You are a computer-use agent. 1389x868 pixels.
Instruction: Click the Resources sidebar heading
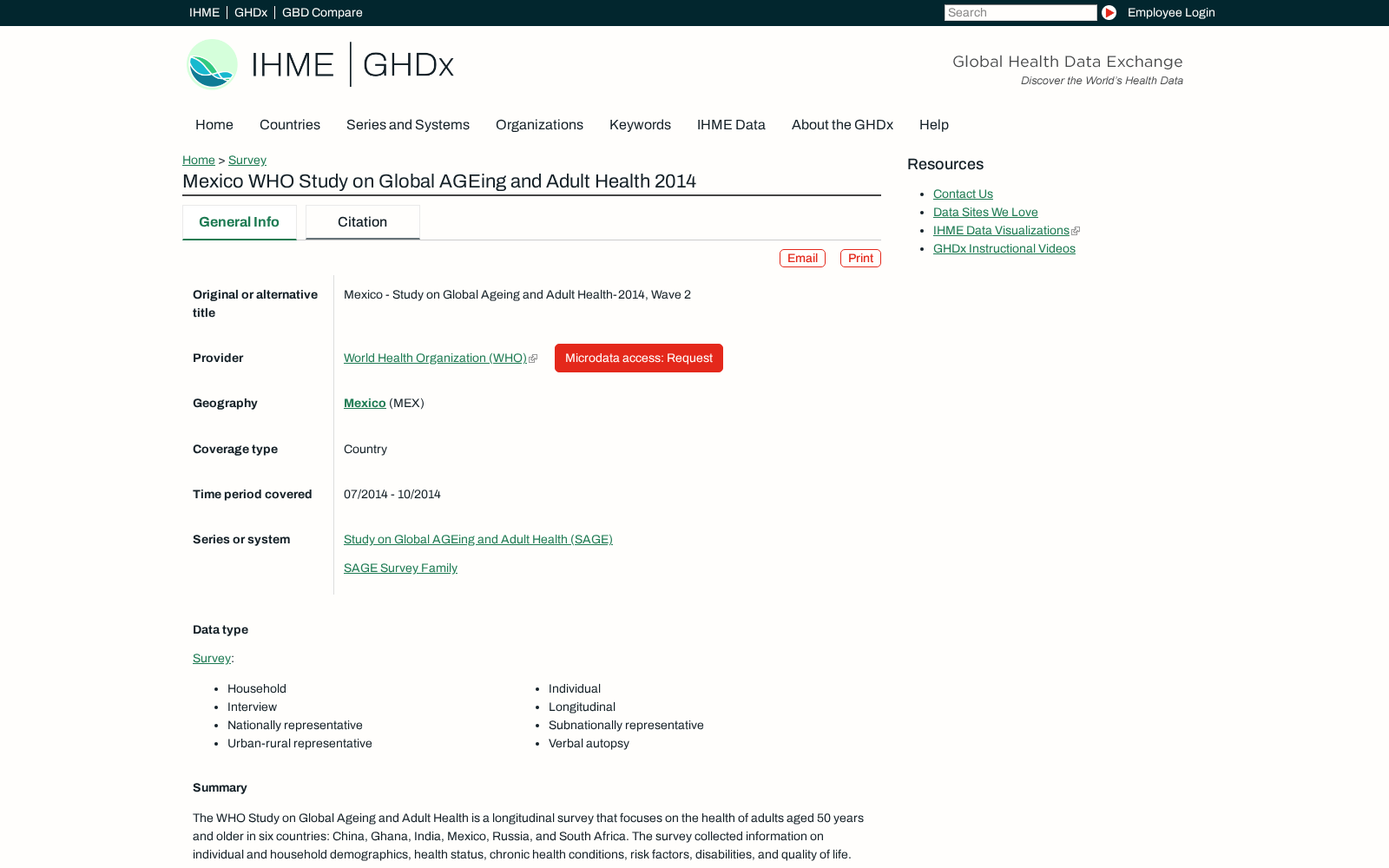(945, 164)
